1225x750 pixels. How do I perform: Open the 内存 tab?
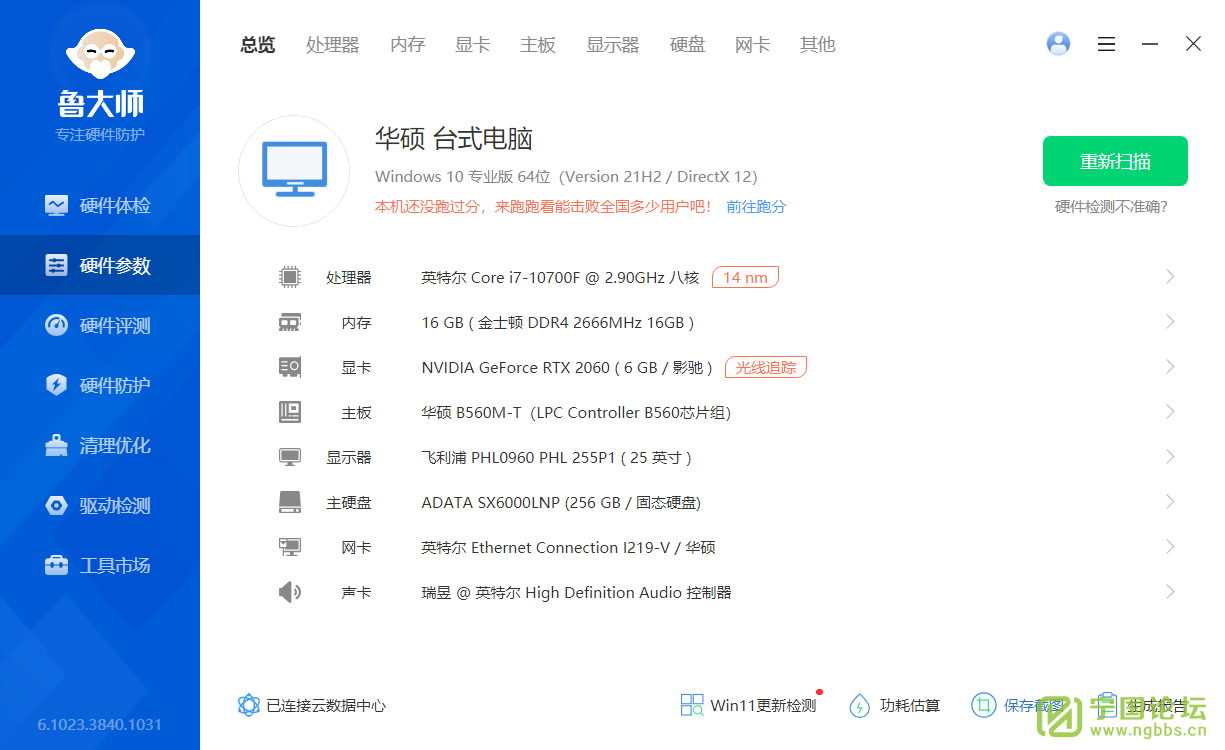point(407,45)
